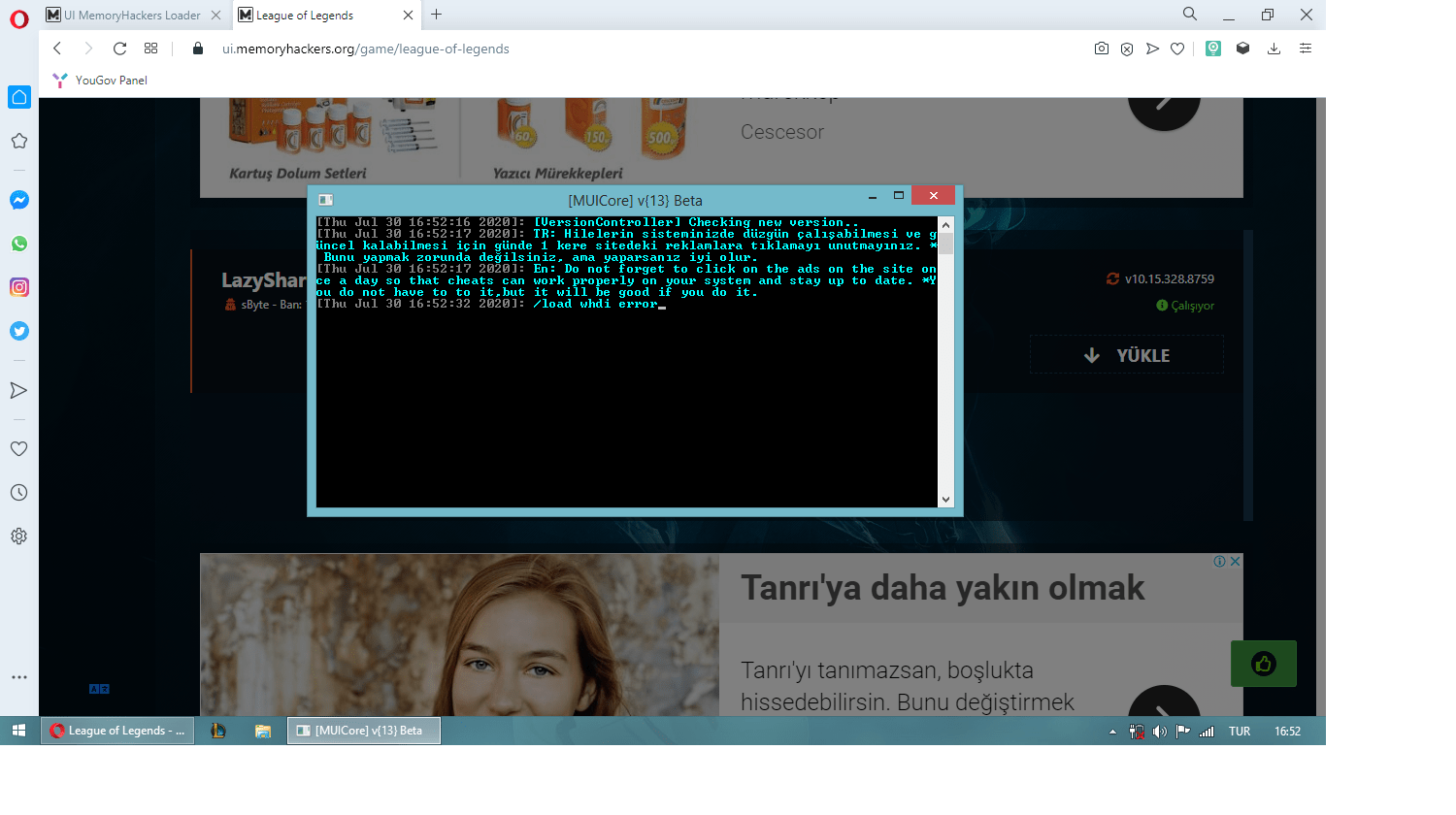The height and width of the screenshot is (815, 1456).
Task: Open Windows Start button
Action: pos(19,731)
